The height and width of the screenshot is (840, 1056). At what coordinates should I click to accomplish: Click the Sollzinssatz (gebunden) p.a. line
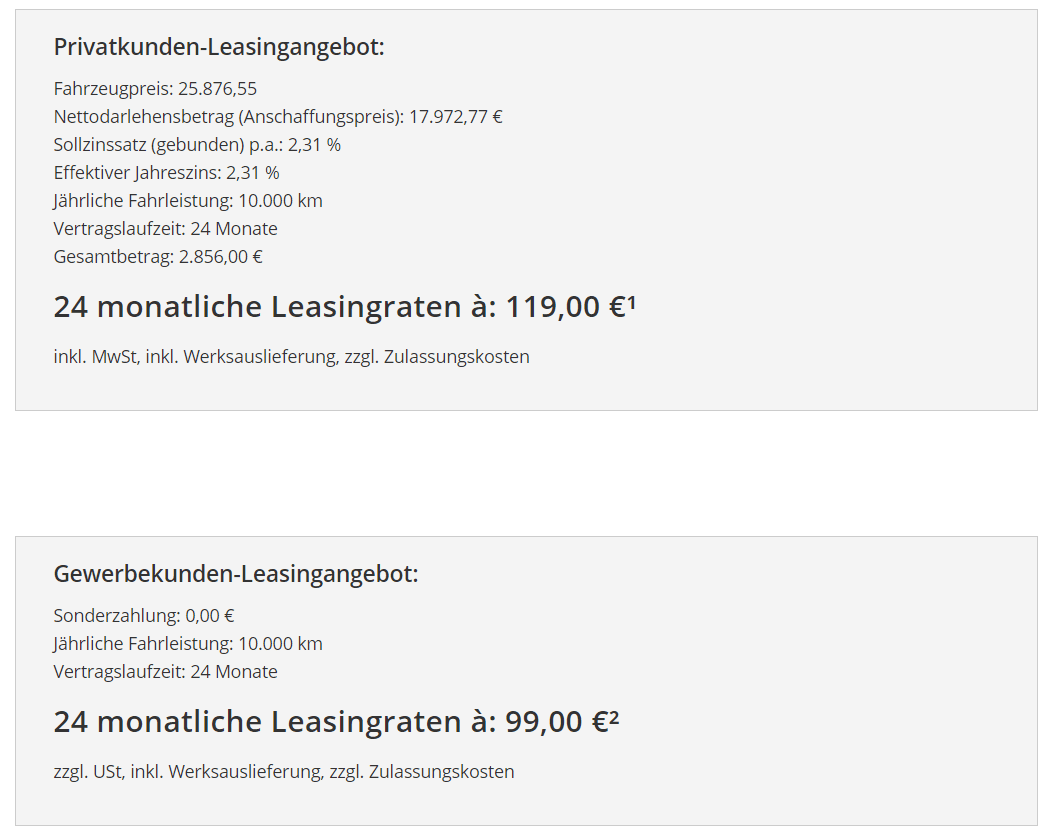[197, 145]
